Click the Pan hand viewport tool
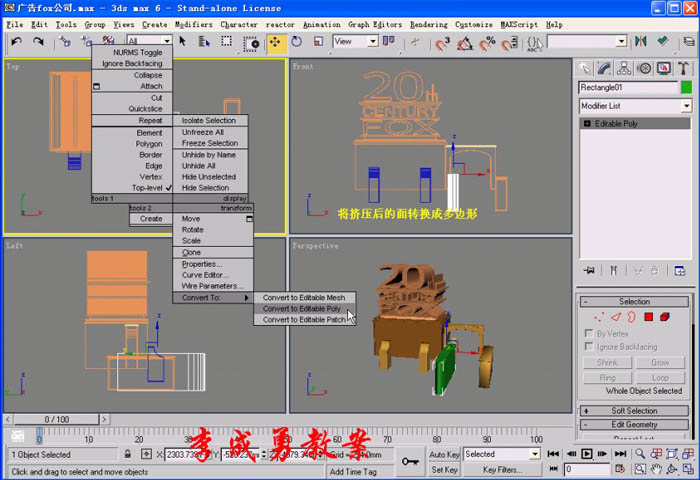The image size is (700, 480). tap(656, 469)
